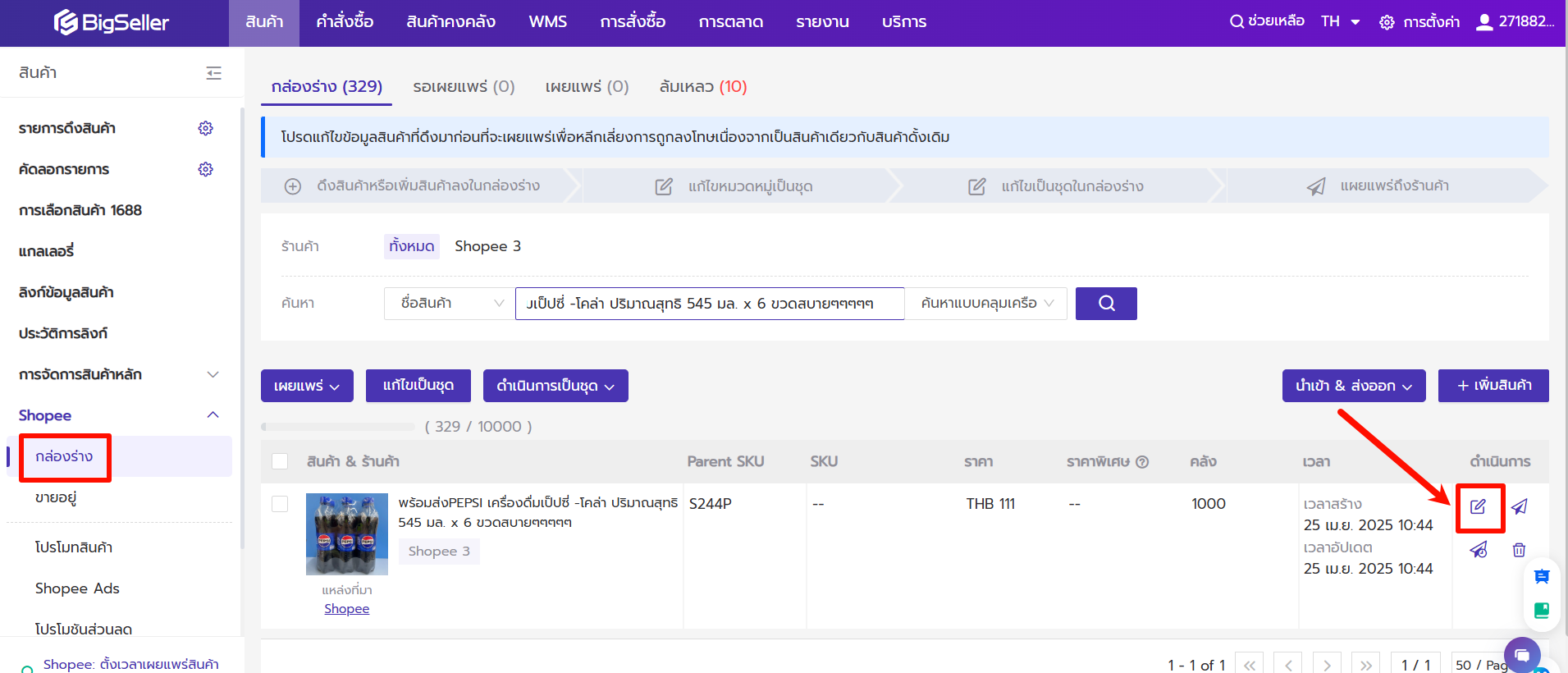The width and height of the screenshot is (1568, 673).
Task: Open กล่องร่าง in Shopee sidebar
Action: tap(64, 456)
